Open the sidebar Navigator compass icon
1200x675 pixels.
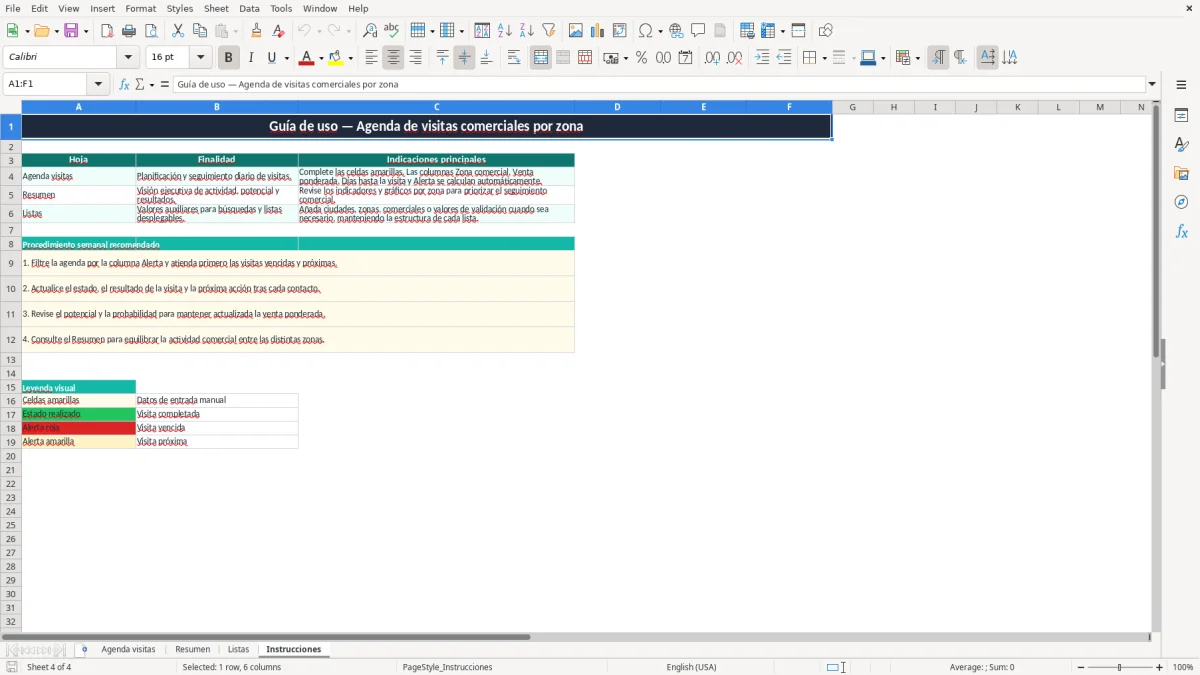[1181, 202]
